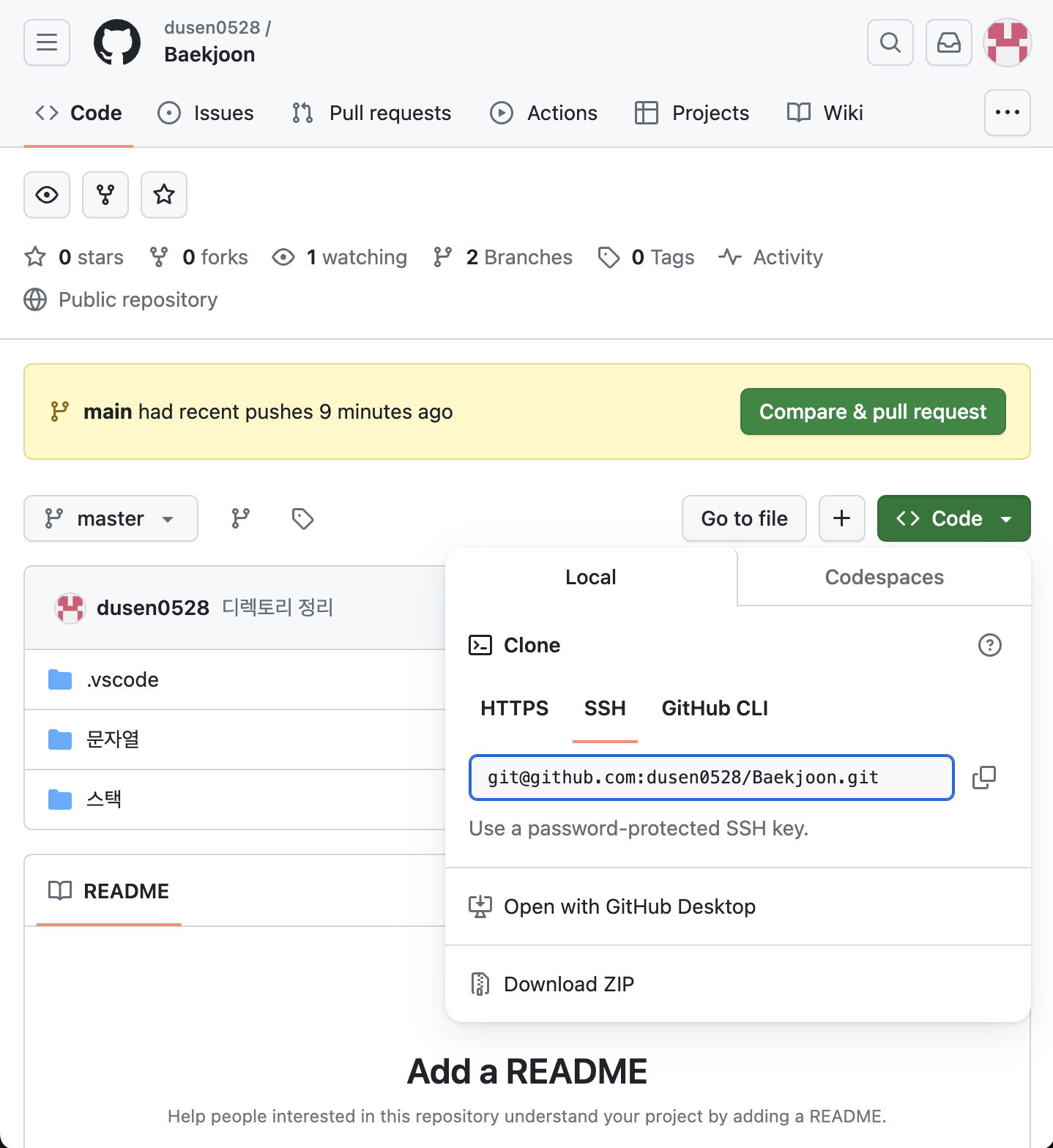Go to GitHub home via Octocat logo
The image size is (1053, 1148).
[x=117, y=42]
